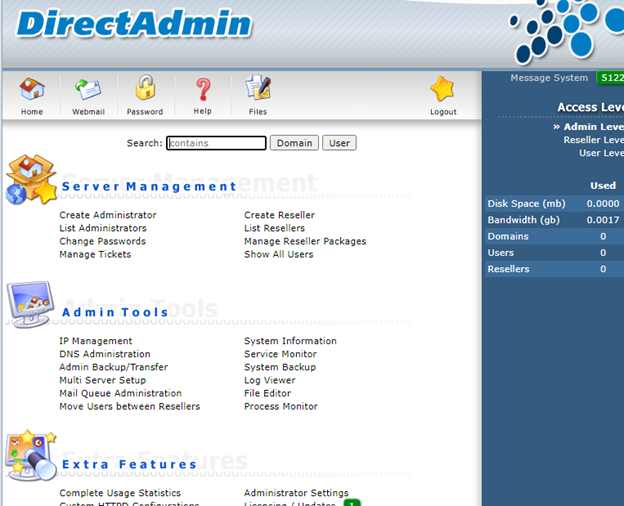The image size is (624, 506).
Task: Click the Server Management heading
Action: click(150, 186)
